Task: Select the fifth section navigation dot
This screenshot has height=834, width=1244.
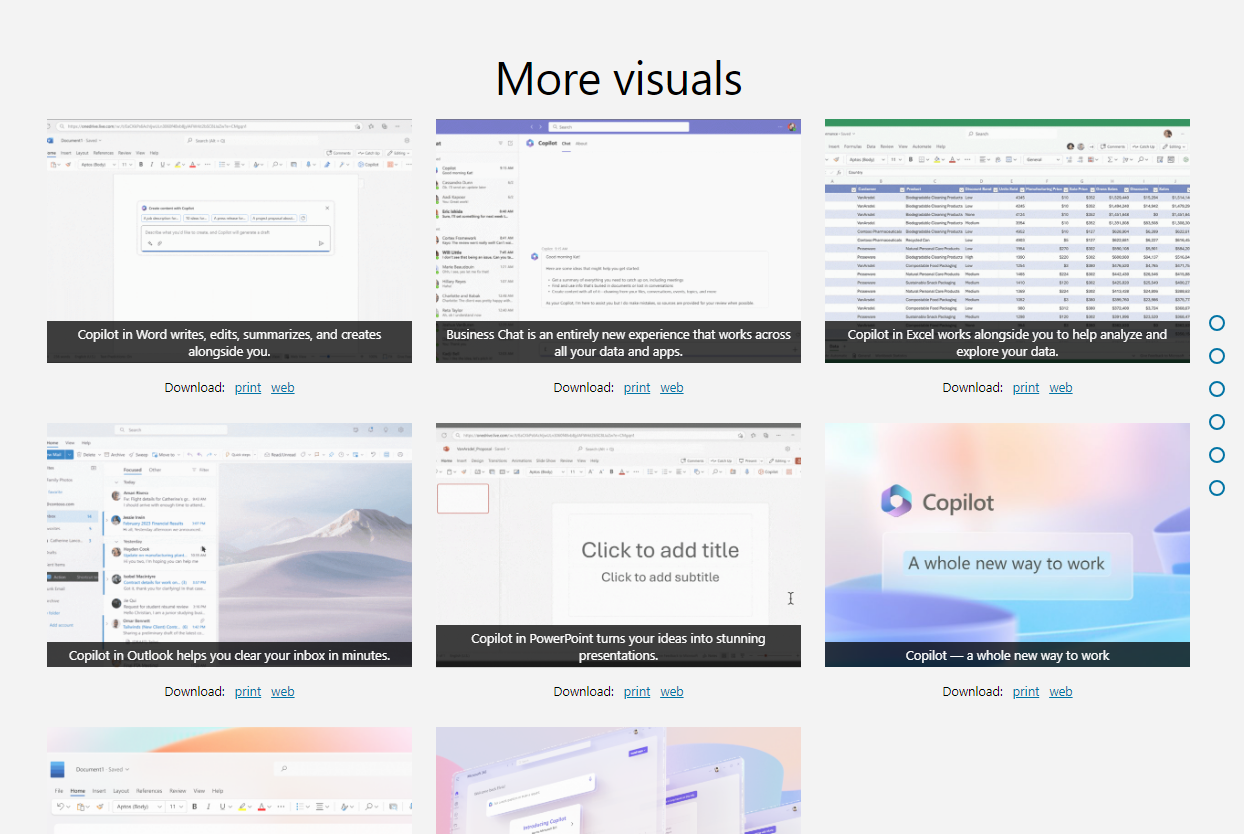Action: click(x=1217, y=455)
